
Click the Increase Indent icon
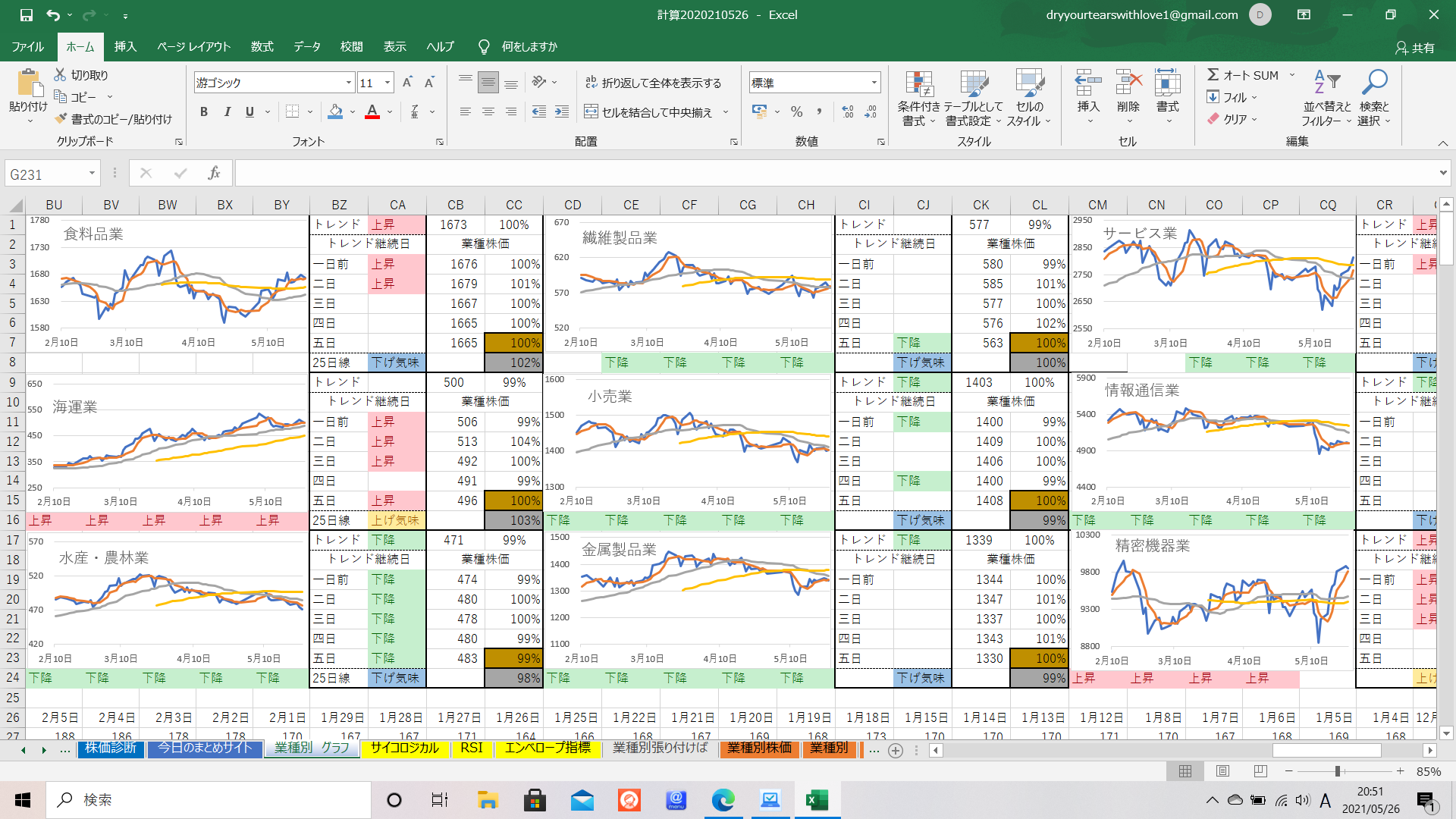pyautogui.click(x=562, y=112)
